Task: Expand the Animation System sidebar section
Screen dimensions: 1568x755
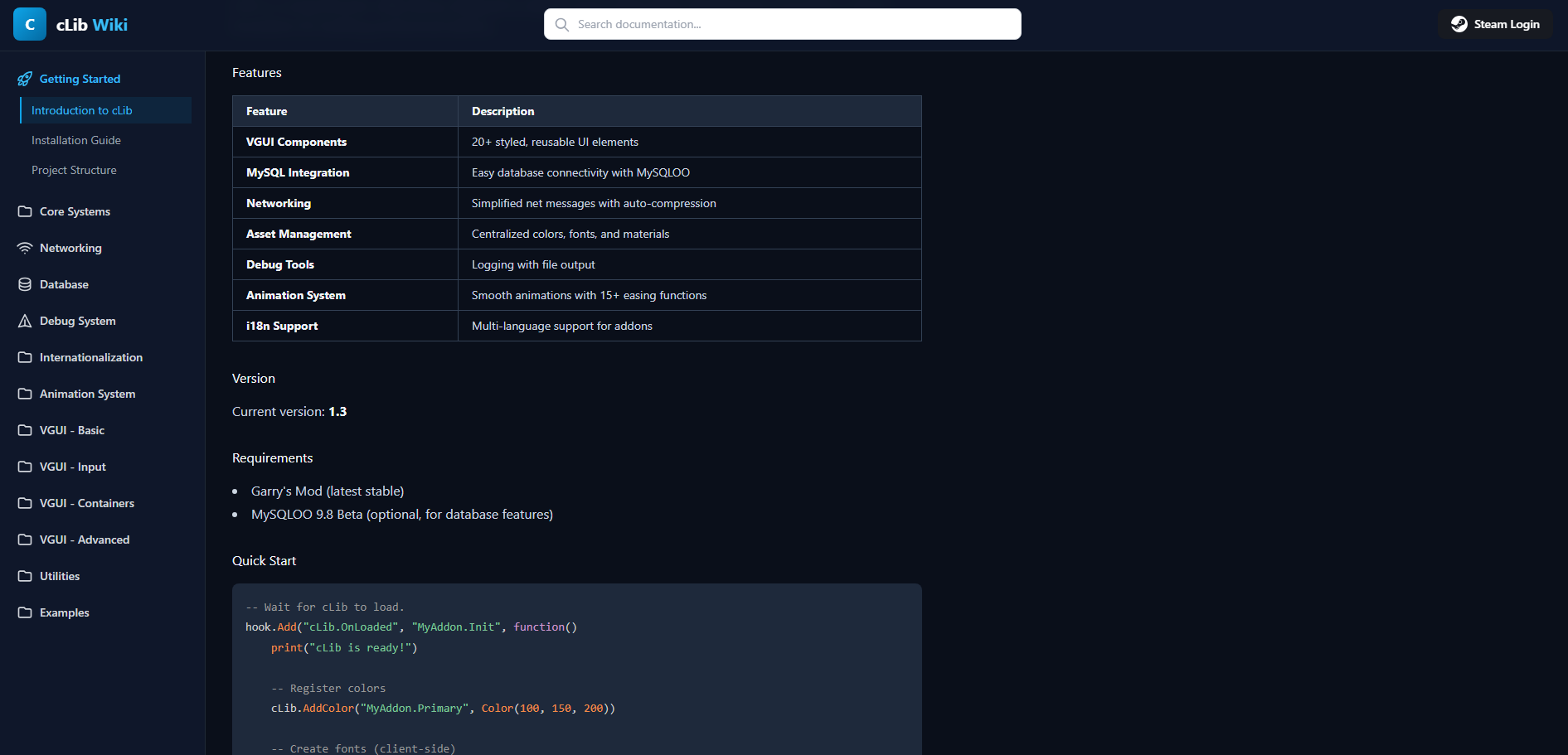Action: [102, 394]
